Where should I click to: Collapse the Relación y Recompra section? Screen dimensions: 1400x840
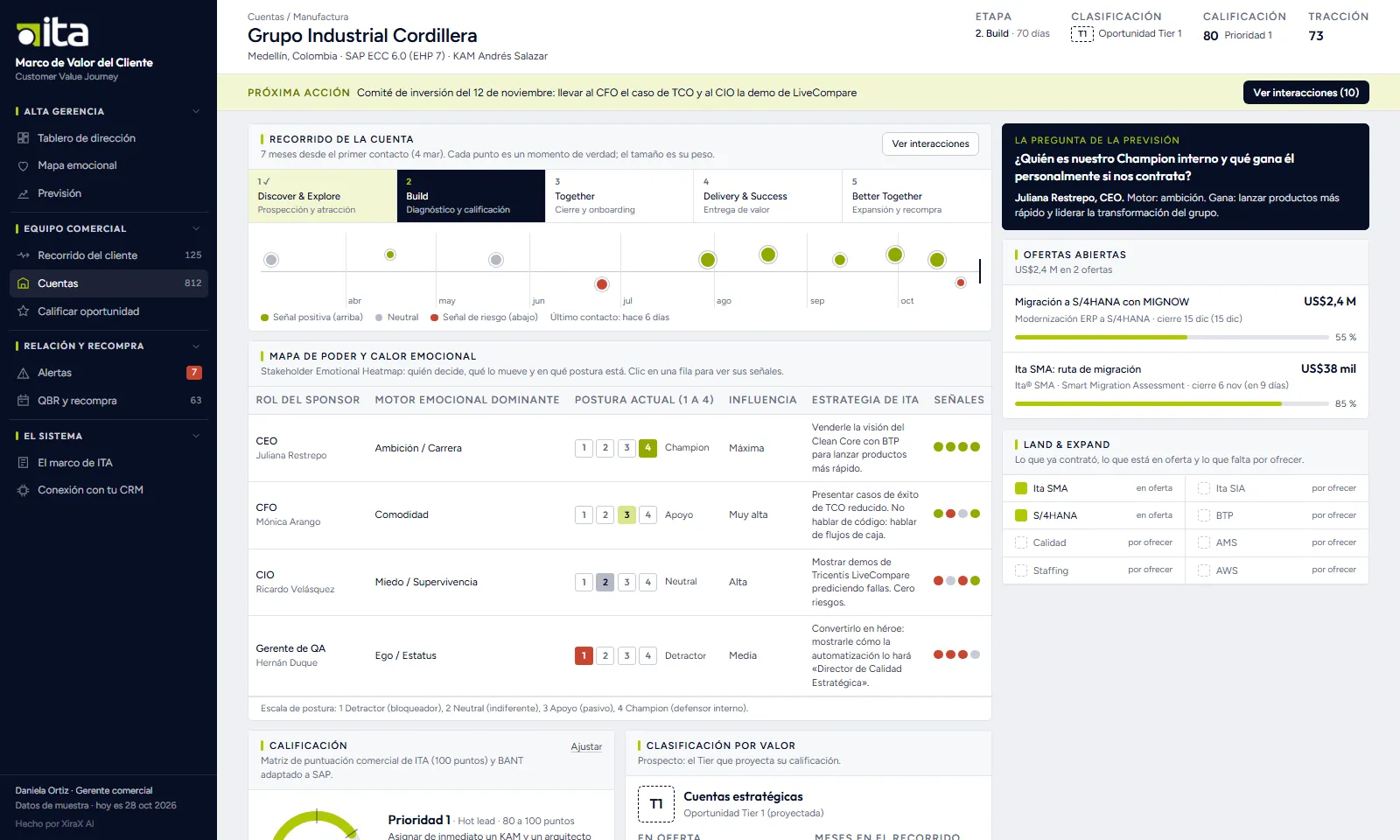tap(196, 346)
